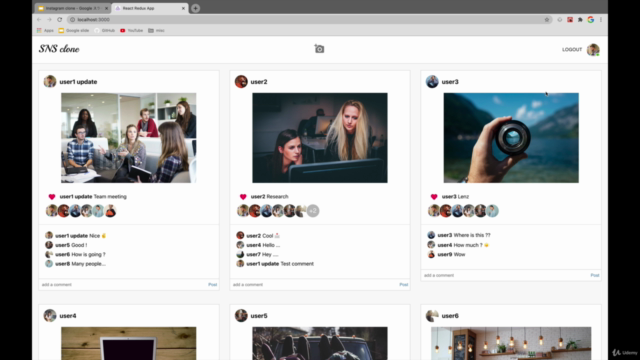Open the Google account icon in toolbar
This screenshot has height=360, width=640.
click(x=591, y=20)
